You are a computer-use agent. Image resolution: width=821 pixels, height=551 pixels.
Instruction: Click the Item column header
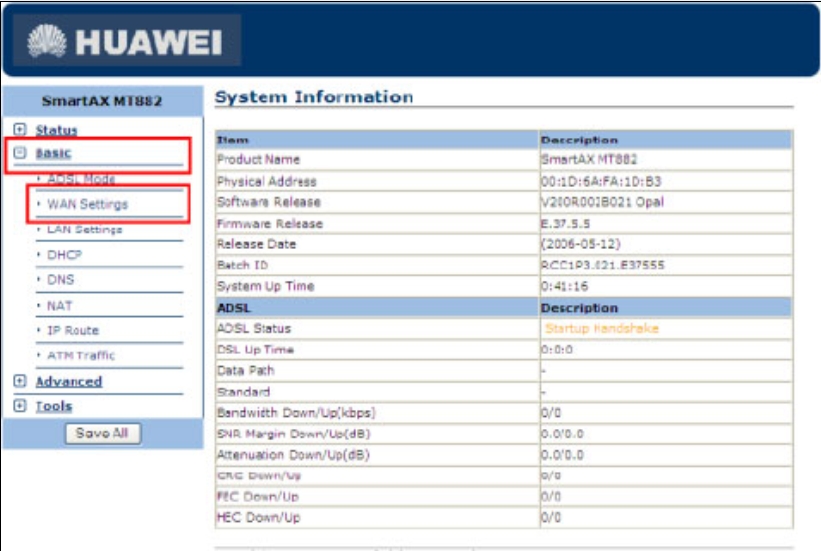coord(378,140)
